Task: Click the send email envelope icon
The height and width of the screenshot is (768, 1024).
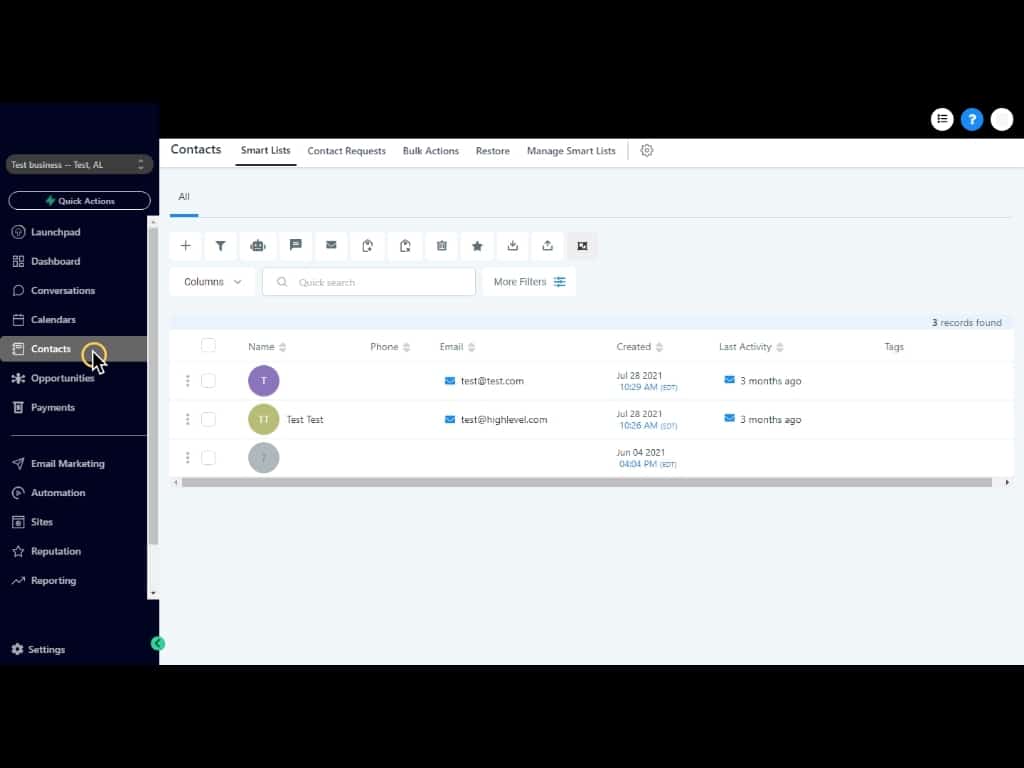Action: pos(331,246)
